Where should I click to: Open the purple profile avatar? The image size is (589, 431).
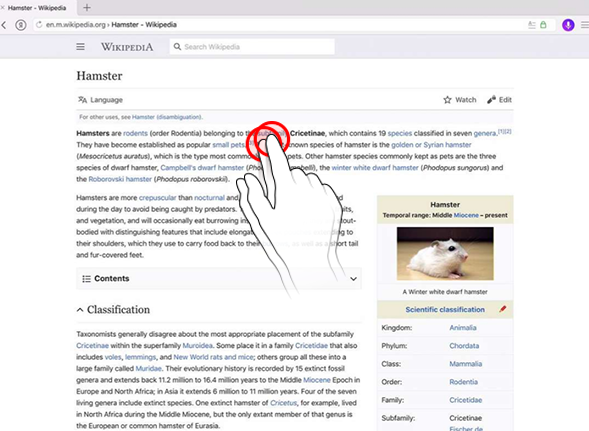coord(568,25)
